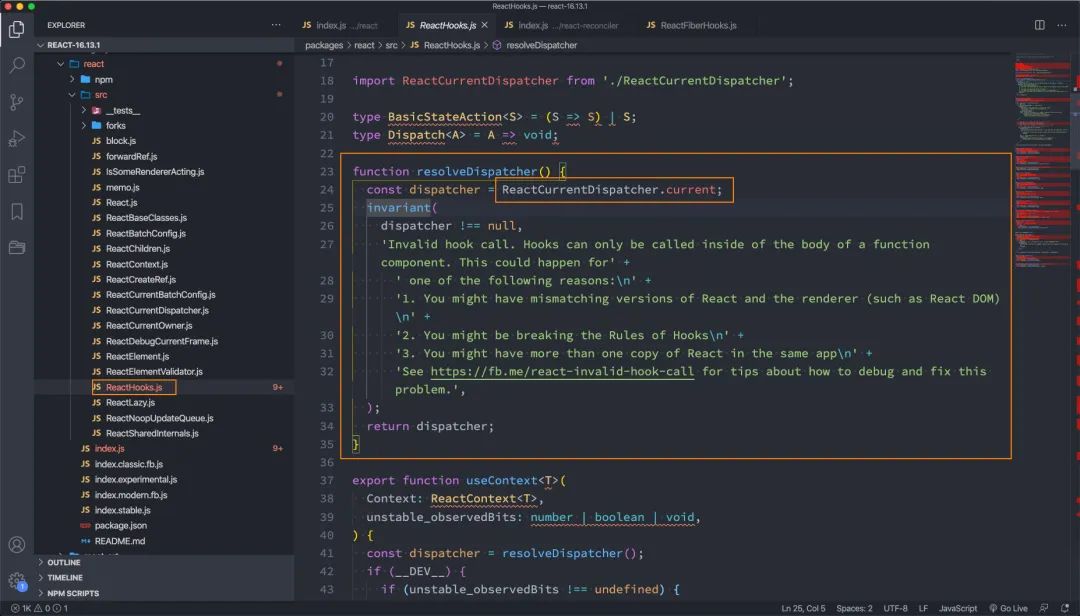Open the Explorer view in activity bar
The image size is (1080, 616).
(x=17, y=29)
